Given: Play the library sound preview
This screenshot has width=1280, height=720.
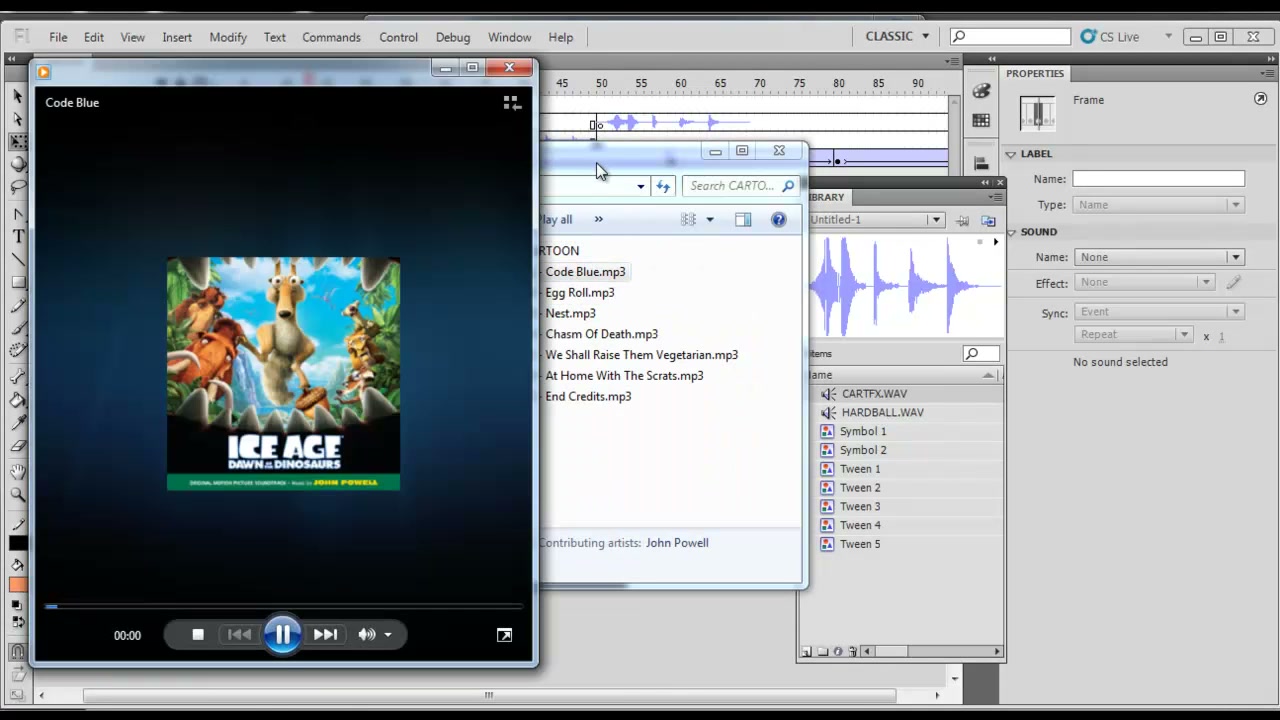Looking at the screenshot, I should [x=995, y=242].
